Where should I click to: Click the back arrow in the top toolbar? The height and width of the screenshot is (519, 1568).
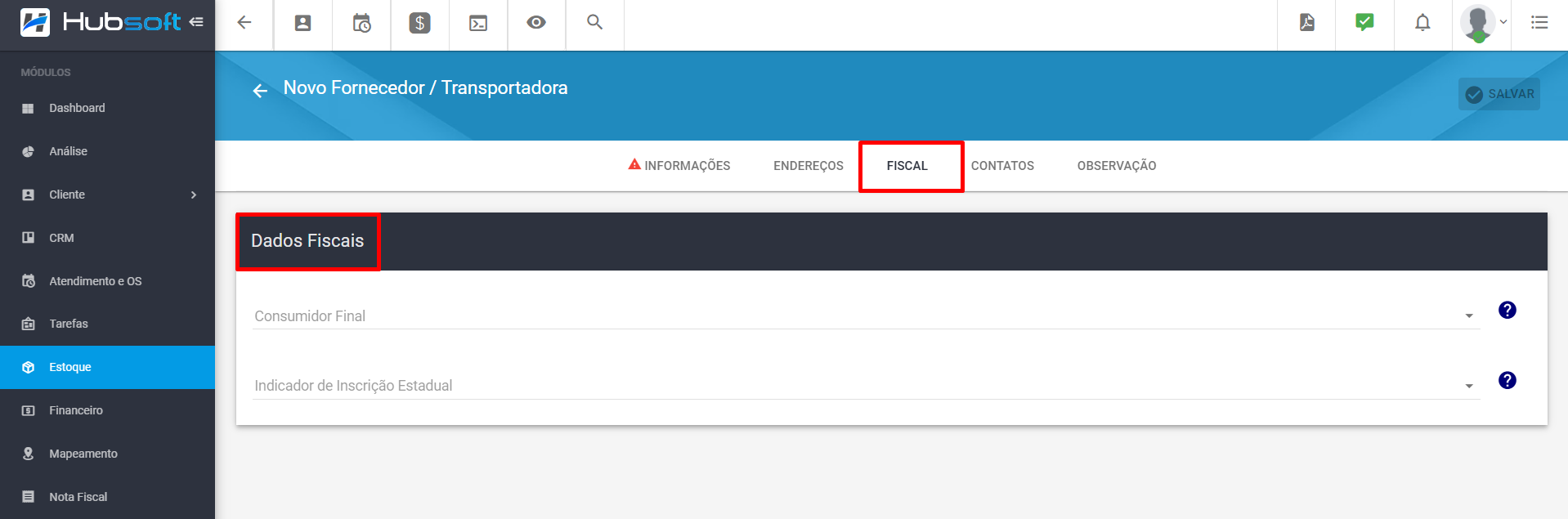tap(244, 23)
